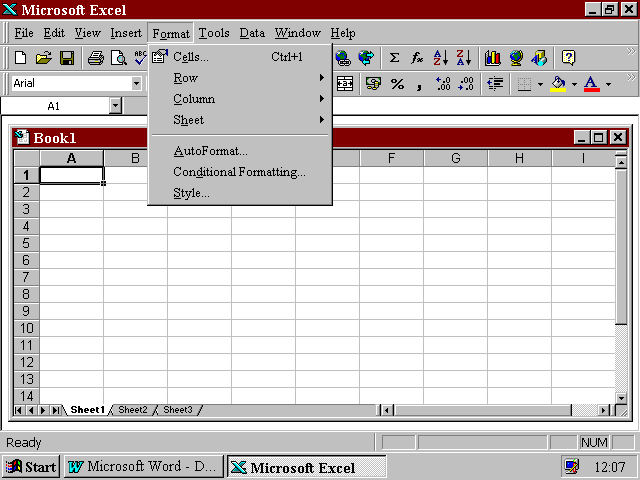Open the Help menu
Viewport: 640px width, 480px height.
tap(343, 33)
